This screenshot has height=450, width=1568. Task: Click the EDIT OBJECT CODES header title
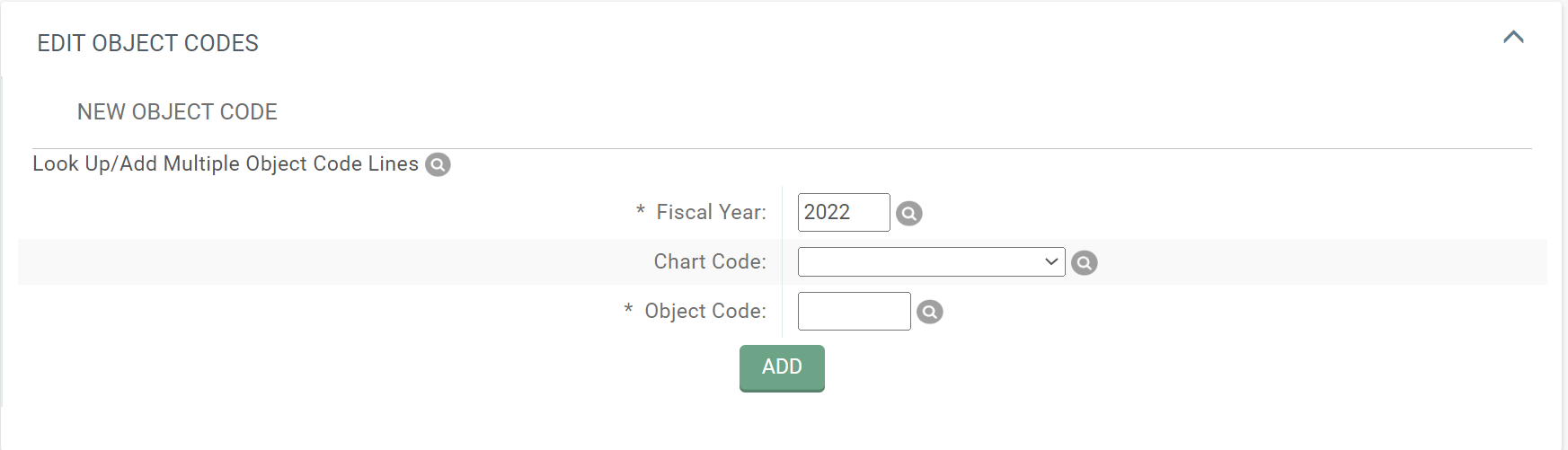coord(147,43)
